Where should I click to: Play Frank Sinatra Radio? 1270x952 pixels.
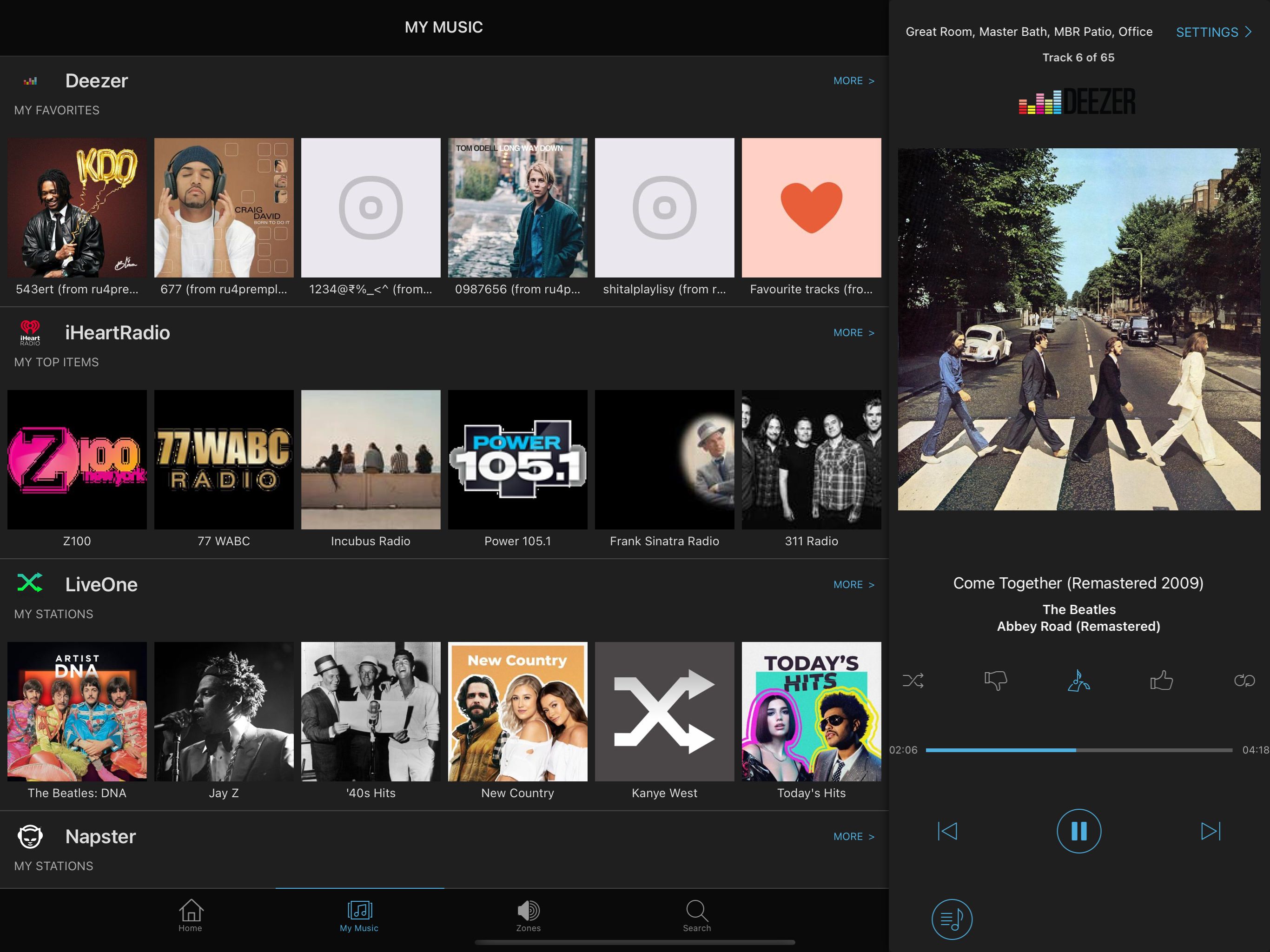[665, 460]
